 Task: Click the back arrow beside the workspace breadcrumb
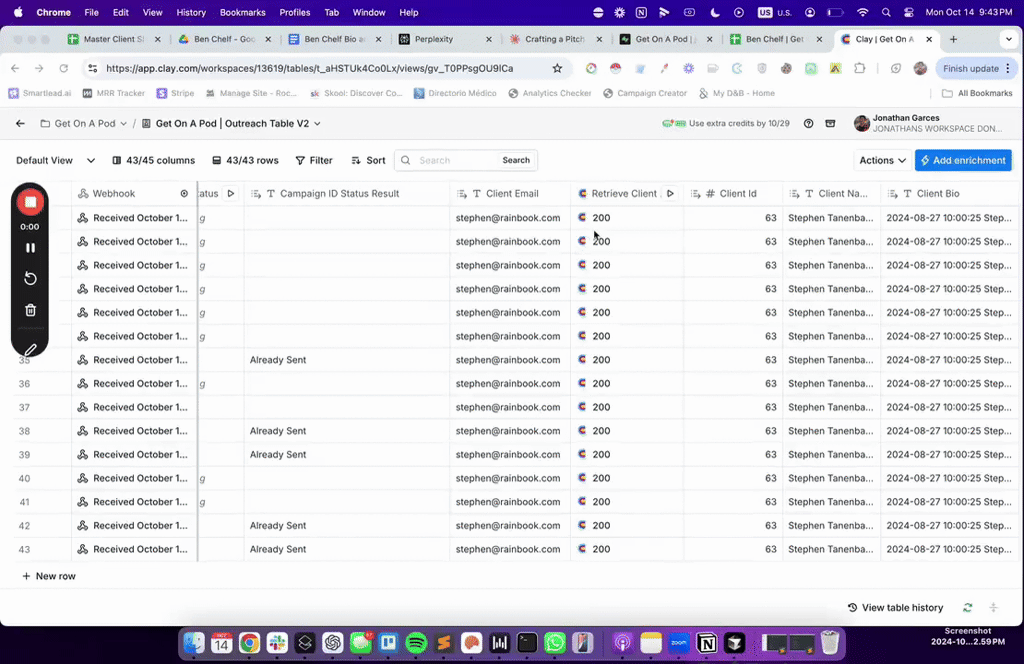[x=20, y=124]
